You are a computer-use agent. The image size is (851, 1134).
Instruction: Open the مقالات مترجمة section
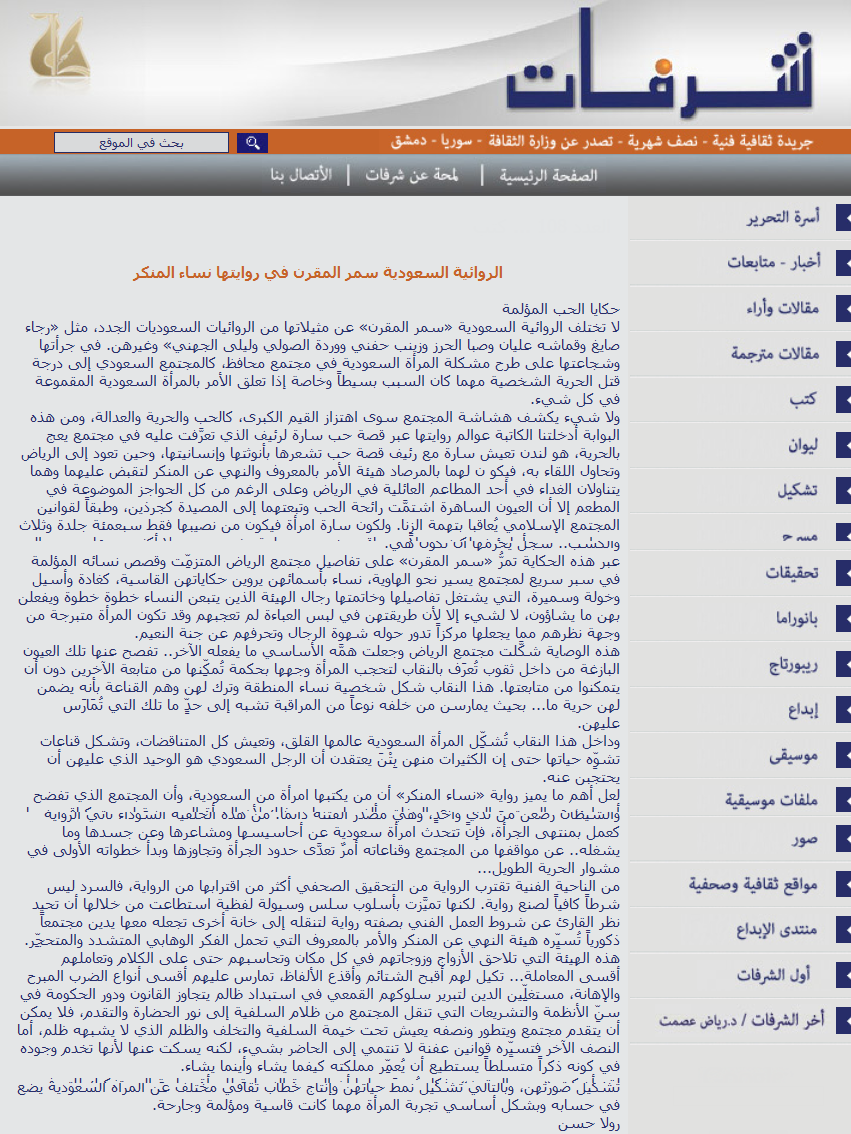pyautogui.click(x=775, y=354)
